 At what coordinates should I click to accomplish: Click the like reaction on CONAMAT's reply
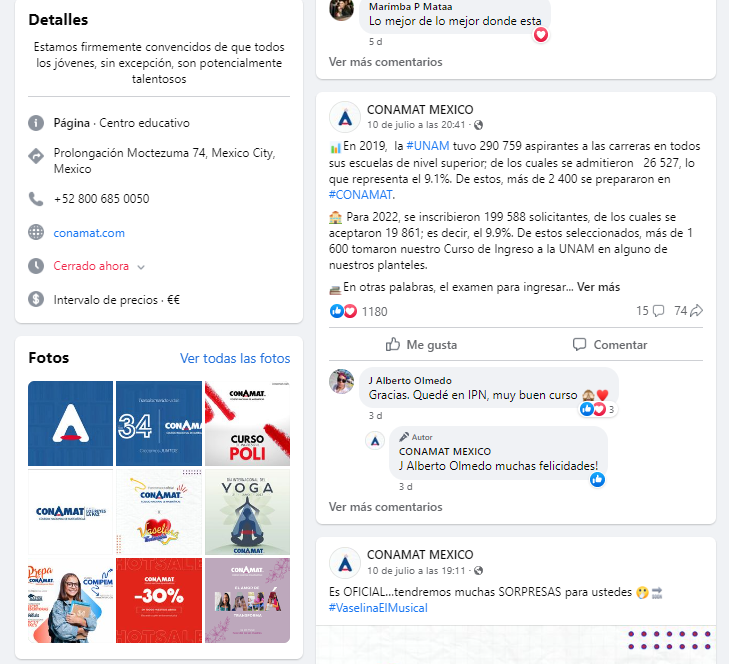[x=597, y=479]
